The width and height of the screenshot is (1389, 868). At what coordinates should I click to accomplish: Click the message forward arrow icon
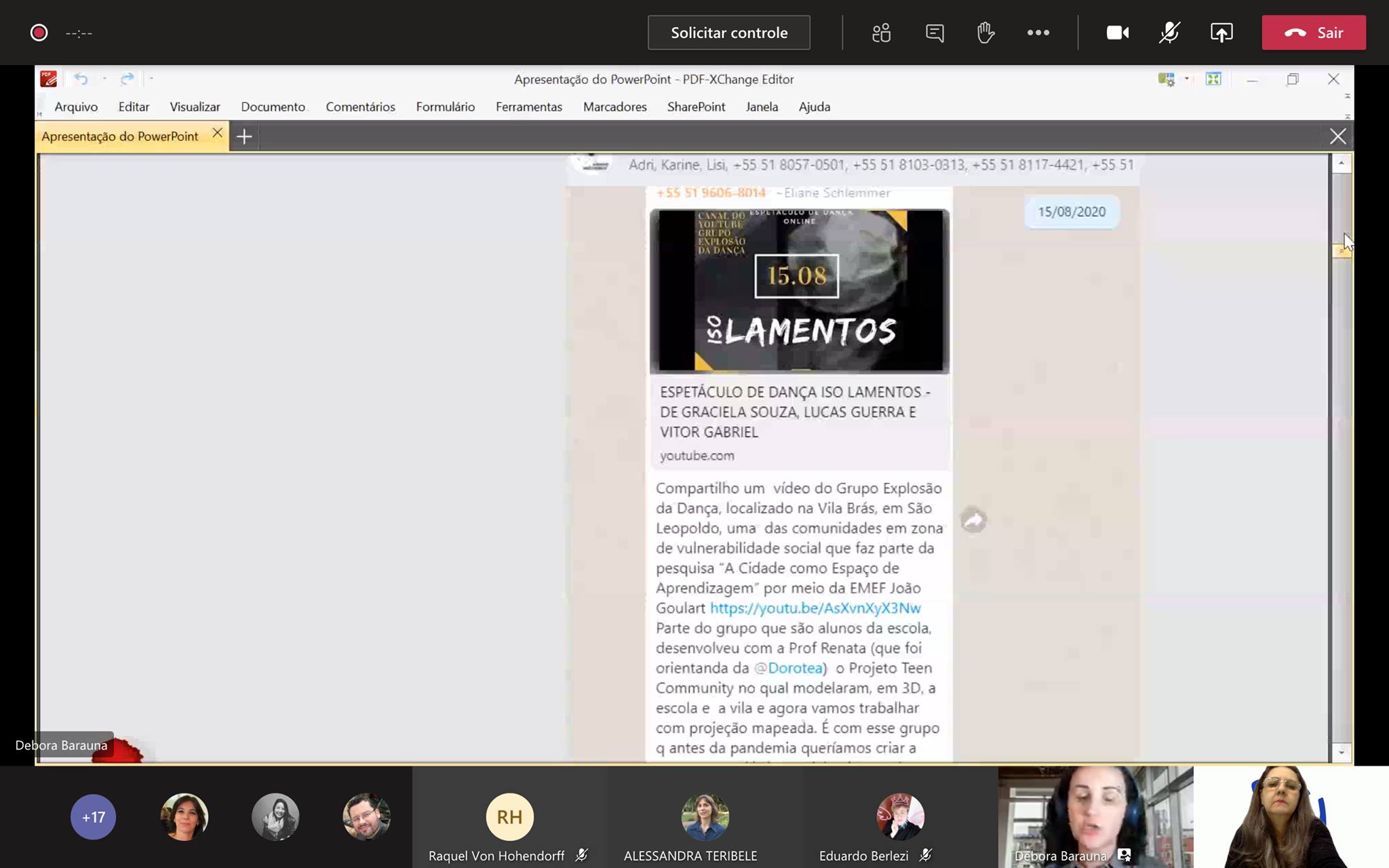973,520
